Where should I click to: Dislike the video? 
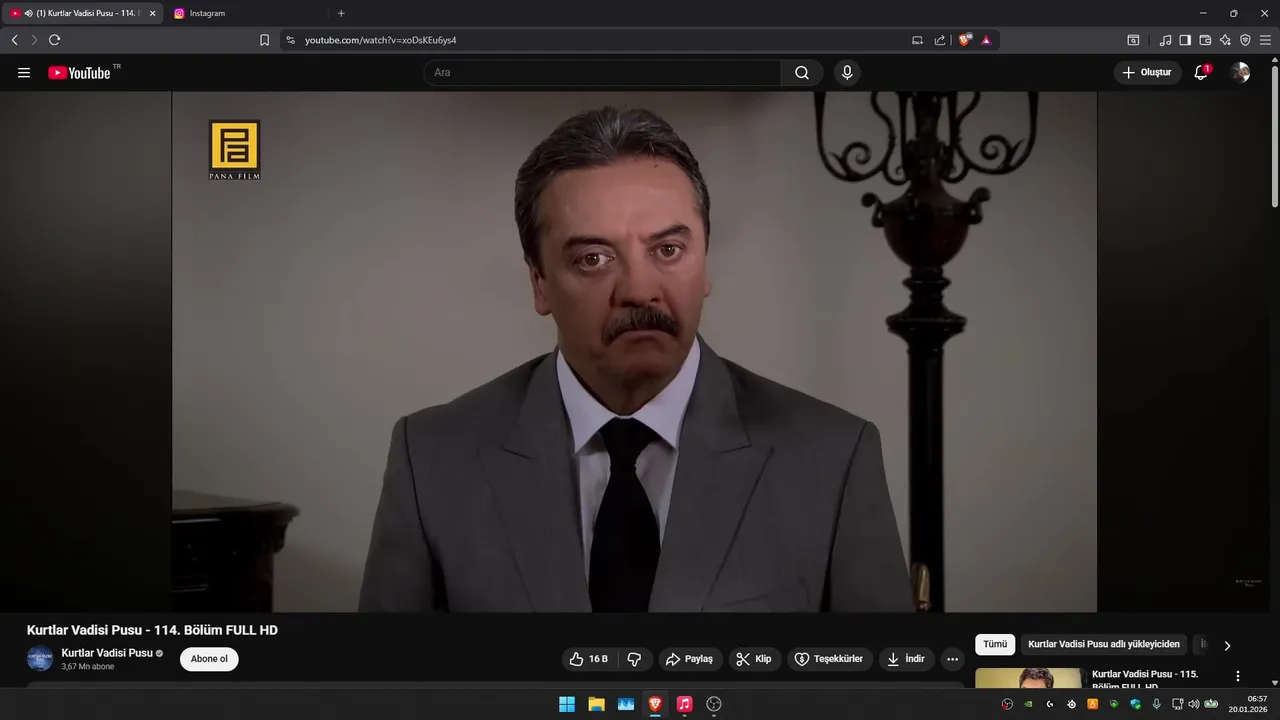pyautogui.click(x=634, y=659)
